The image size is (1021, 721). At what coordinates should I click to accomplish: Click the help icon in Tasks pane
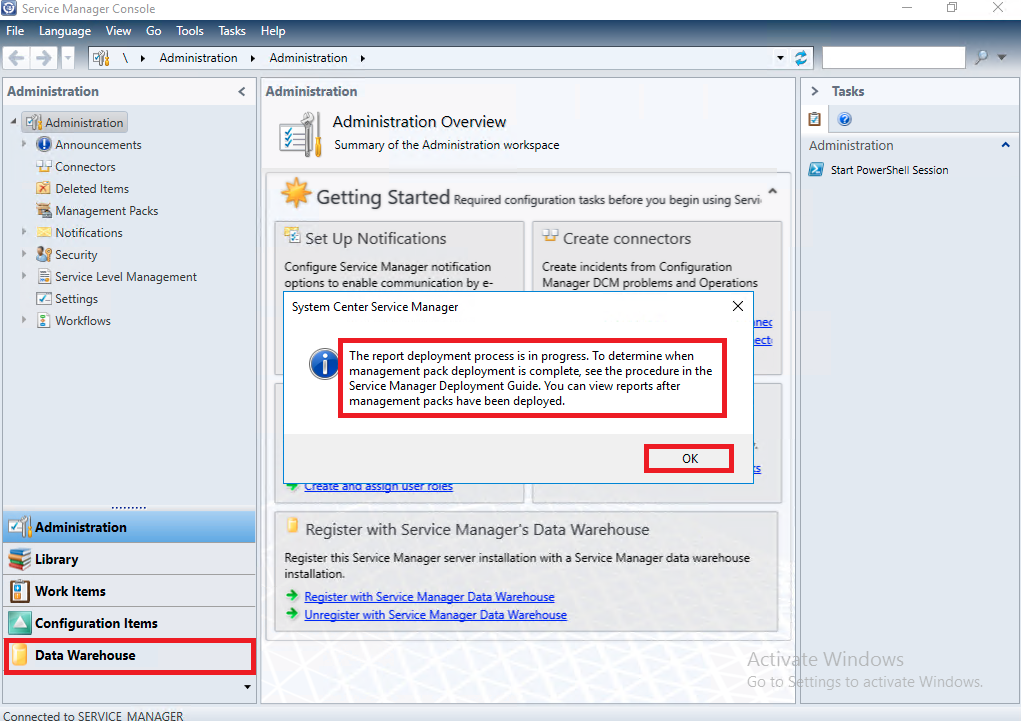845,119
